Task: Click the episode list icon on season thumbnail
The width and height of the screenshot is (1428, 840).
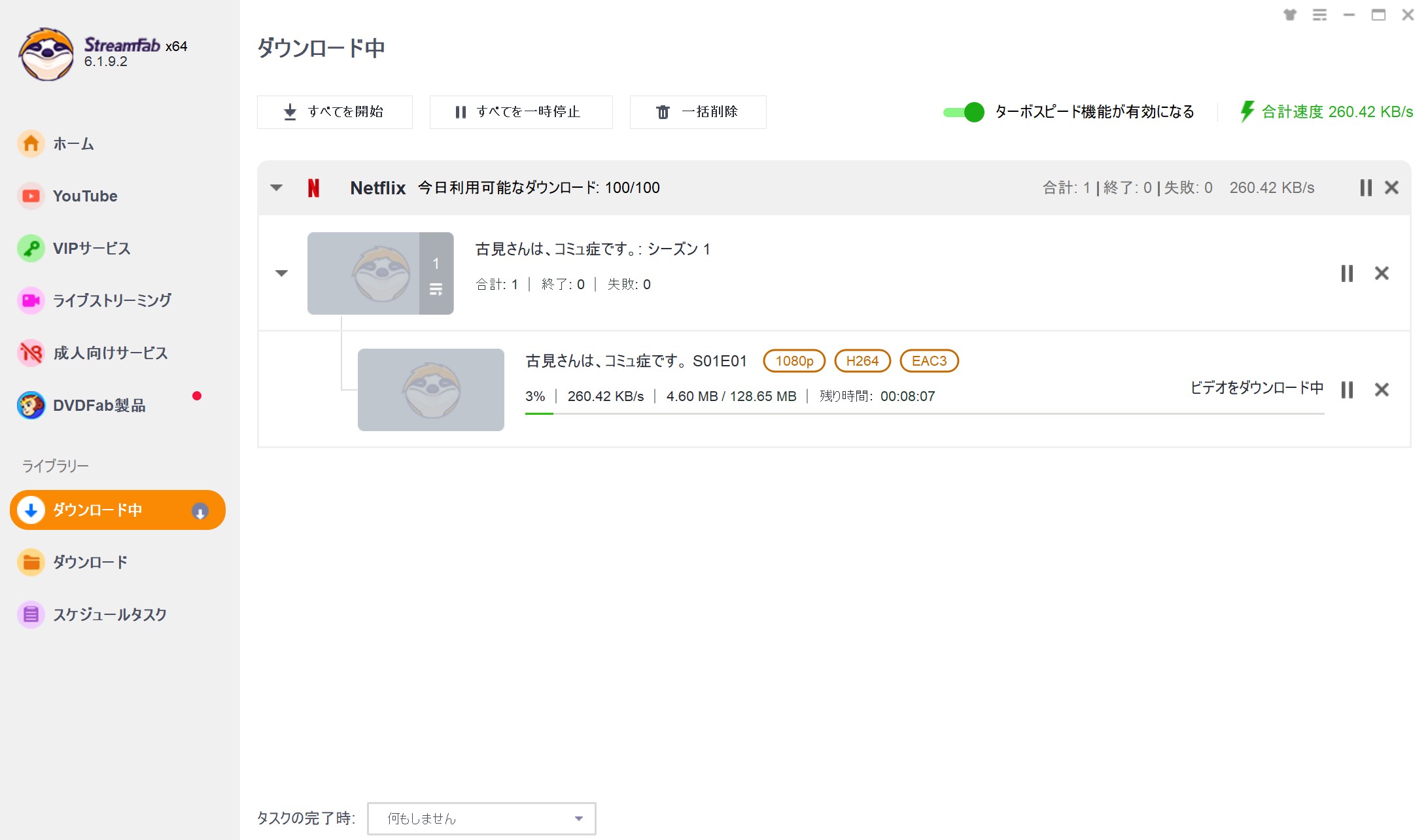Action: [436, 289]
